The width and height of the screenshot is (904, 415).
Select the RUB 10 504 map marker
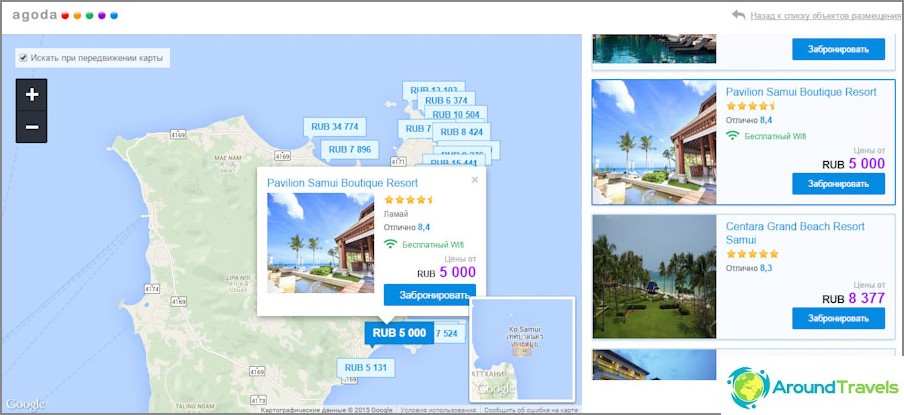pos(455,114)
